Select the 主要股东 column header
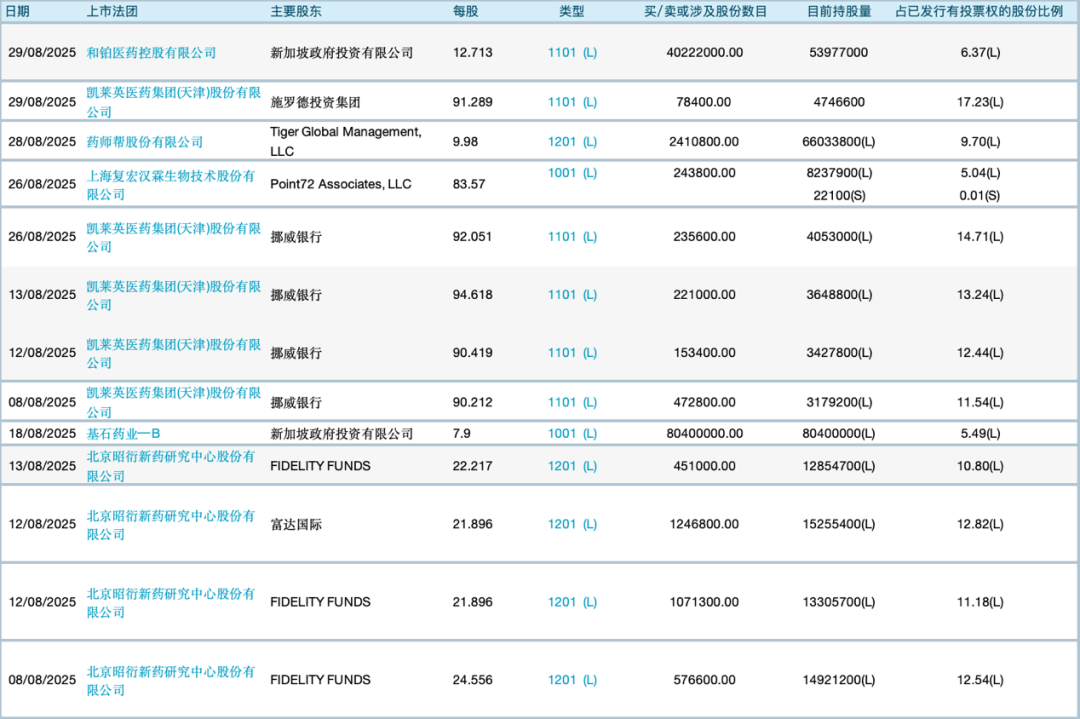 [x=296, y=12]
